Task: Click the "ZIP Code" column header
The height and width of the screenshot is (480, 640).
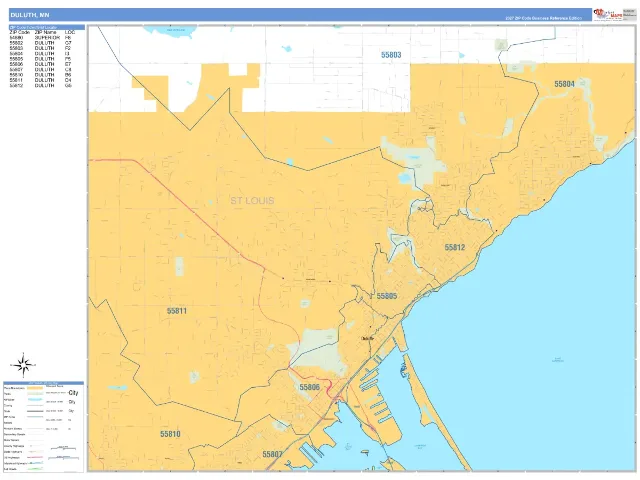Action: point(20,32)
